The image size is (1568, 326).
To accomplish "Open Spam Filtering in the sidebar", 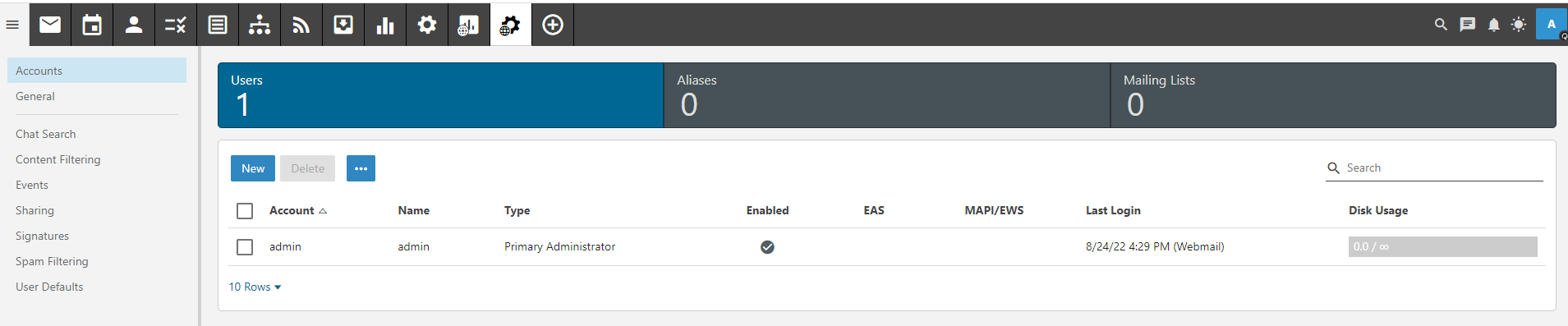I will click(x=52, y=261).
